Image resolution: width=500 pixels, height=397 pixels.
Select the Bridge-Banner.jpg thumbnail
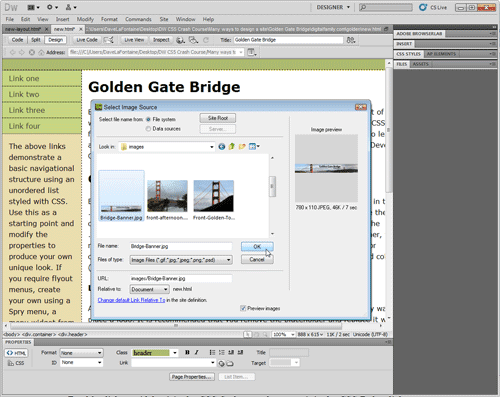click(121, 196)
